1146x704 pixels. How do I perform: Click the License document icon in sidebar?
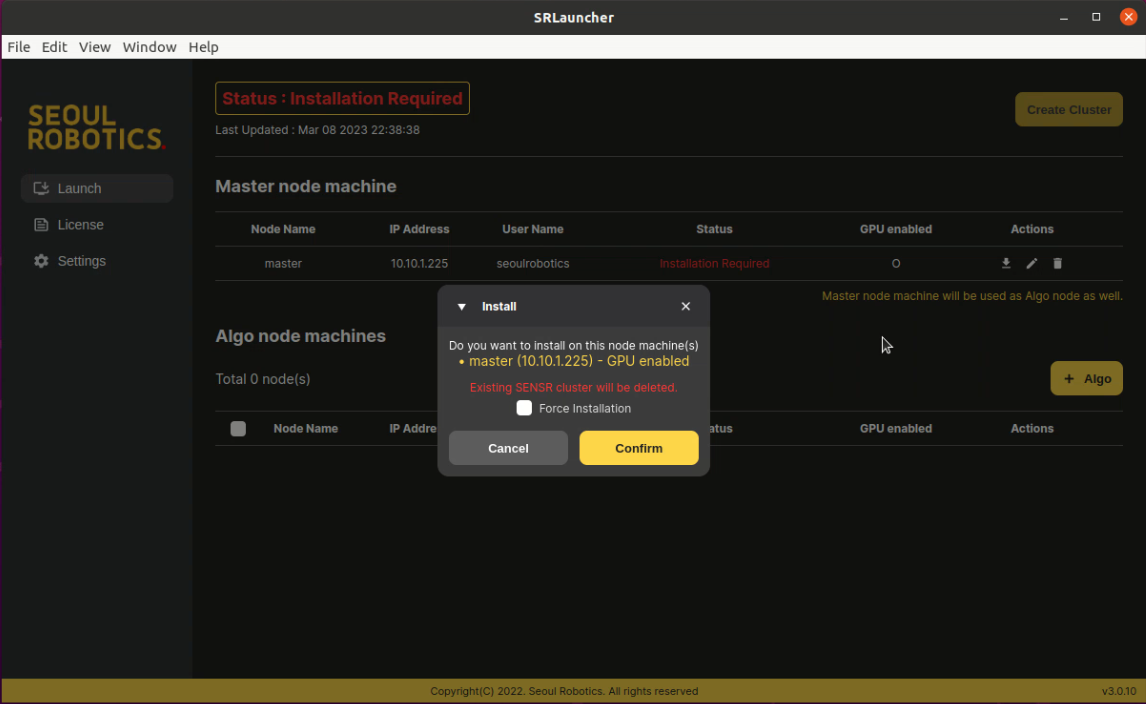tap(41, 225)
